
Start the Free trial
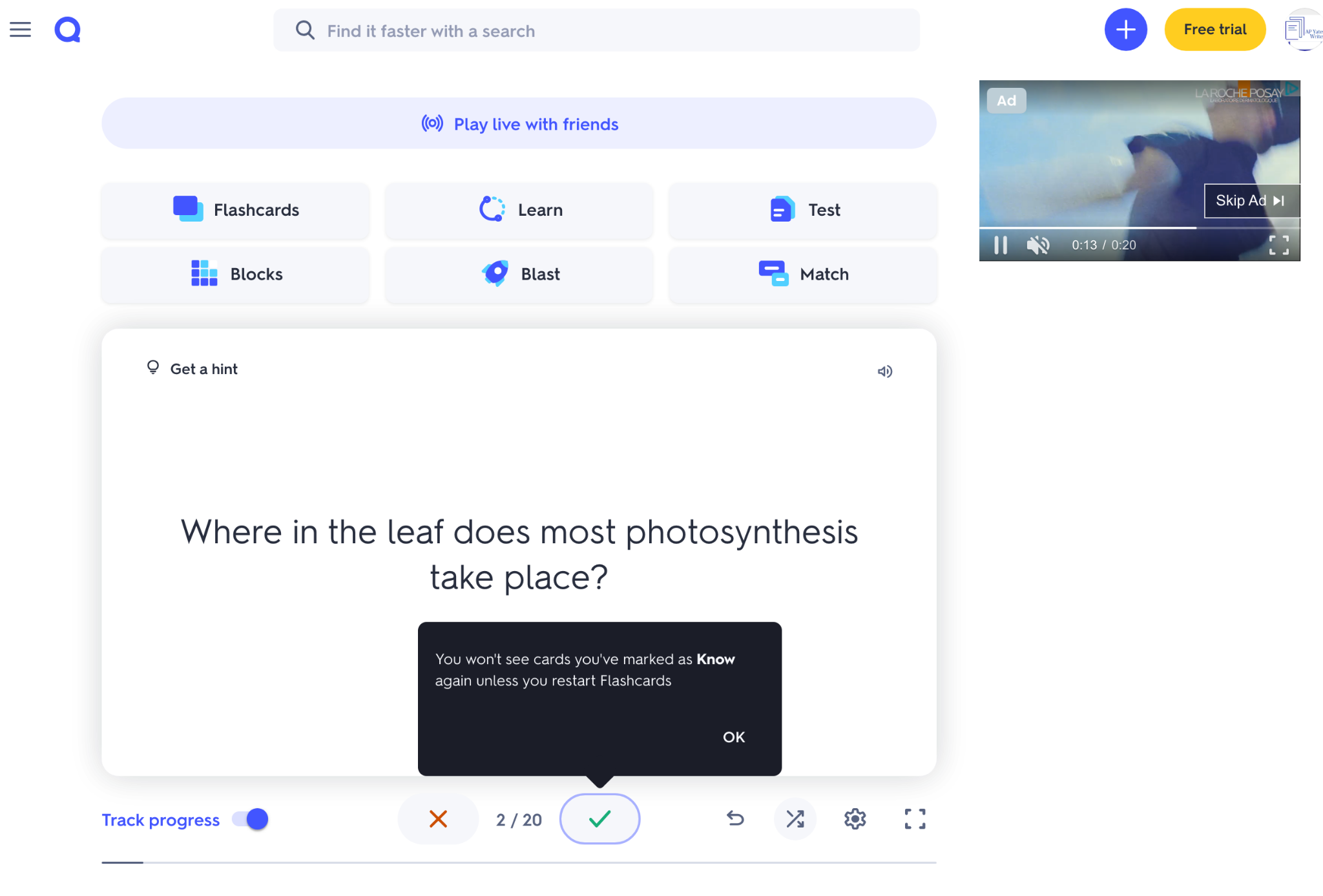point(1214,30)
